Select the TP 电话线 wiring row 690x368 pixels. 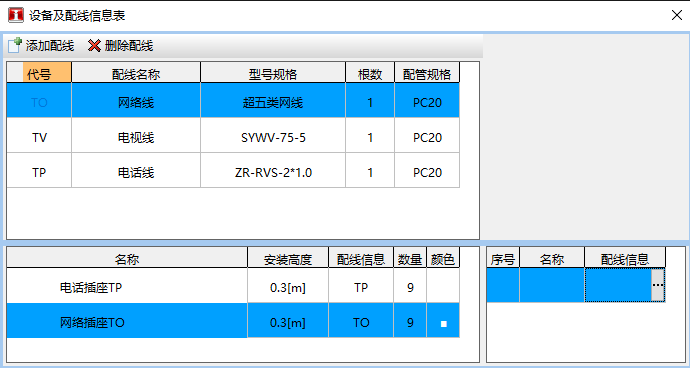tap(233, 173)
